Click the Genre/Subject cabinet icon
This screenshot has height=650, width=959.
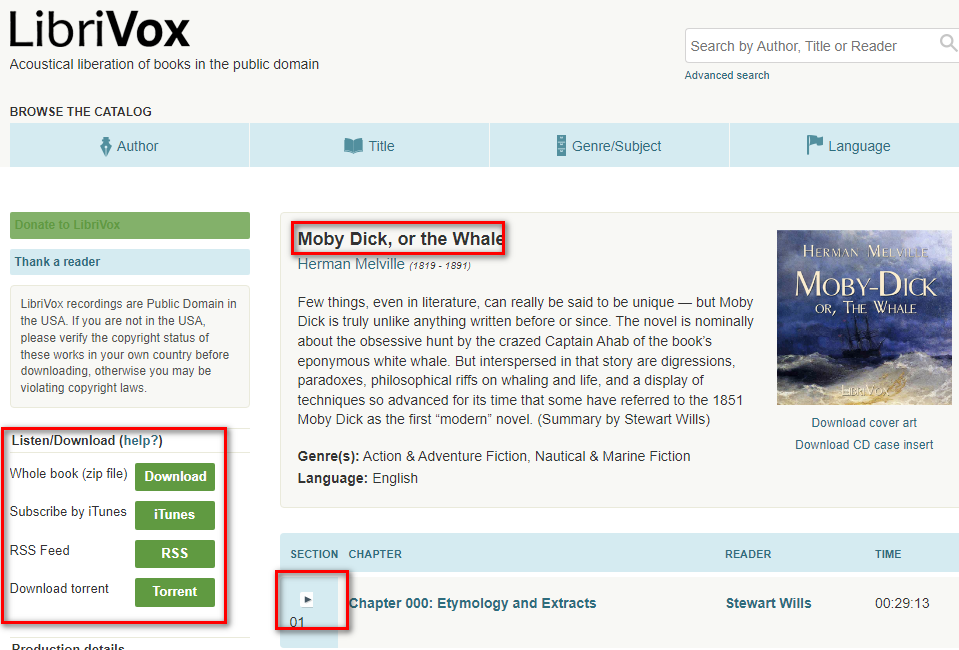click(x=561, y=146)
